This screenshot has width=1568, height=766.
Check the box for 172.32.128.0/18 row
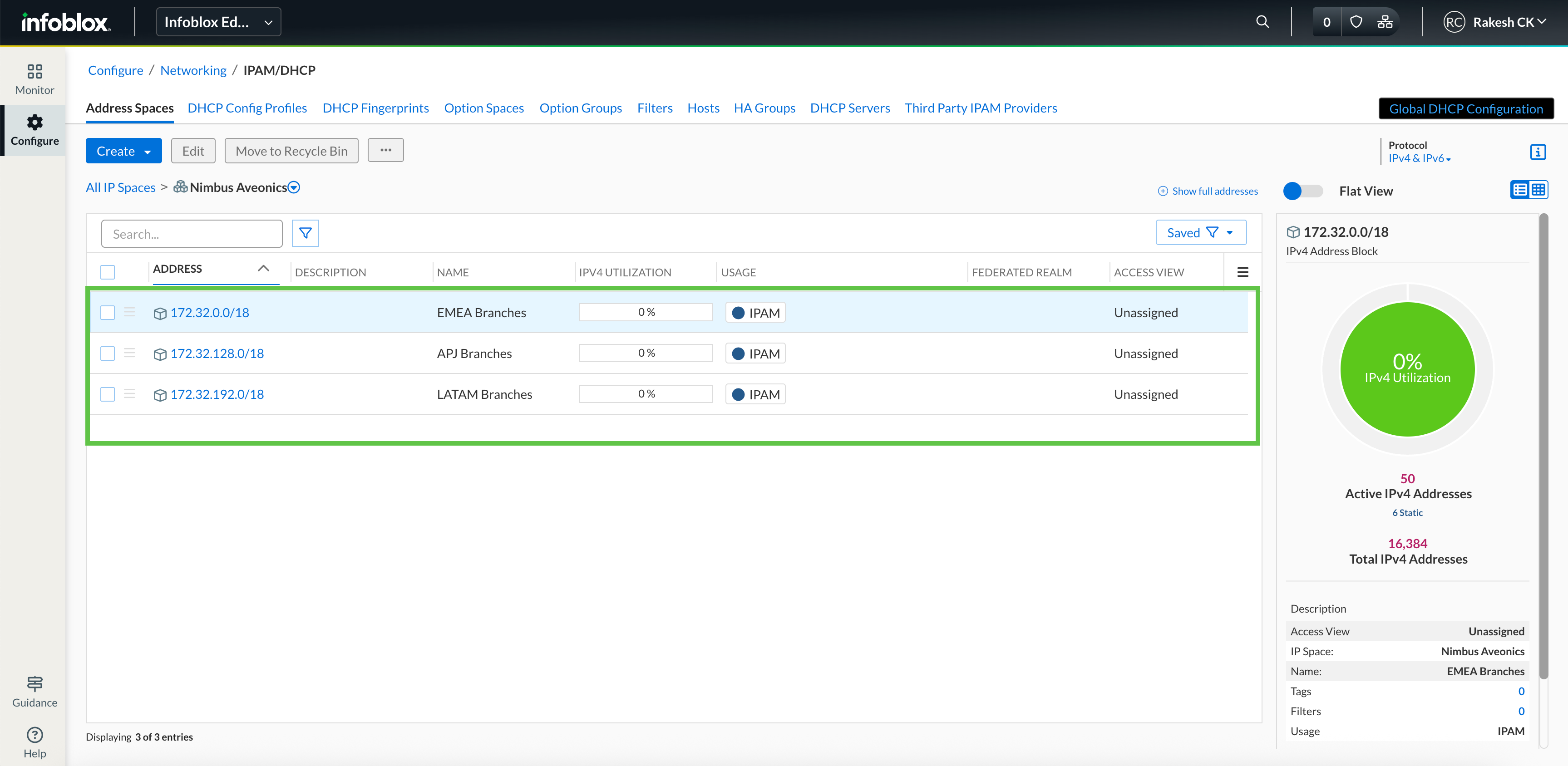tap(108, 354)
